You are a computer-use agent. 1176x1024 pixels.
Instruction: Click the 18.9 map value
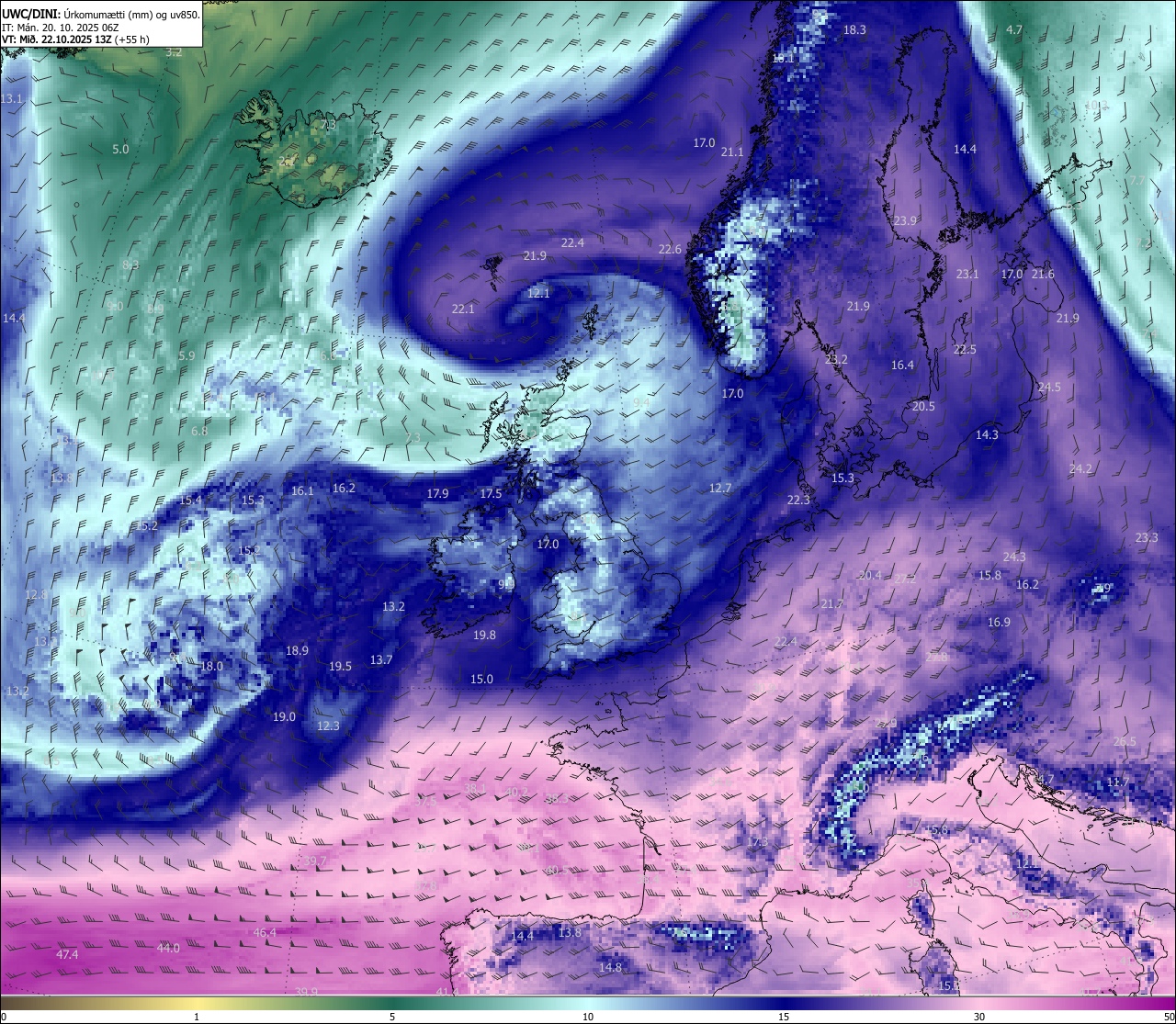tap(297, 651)
